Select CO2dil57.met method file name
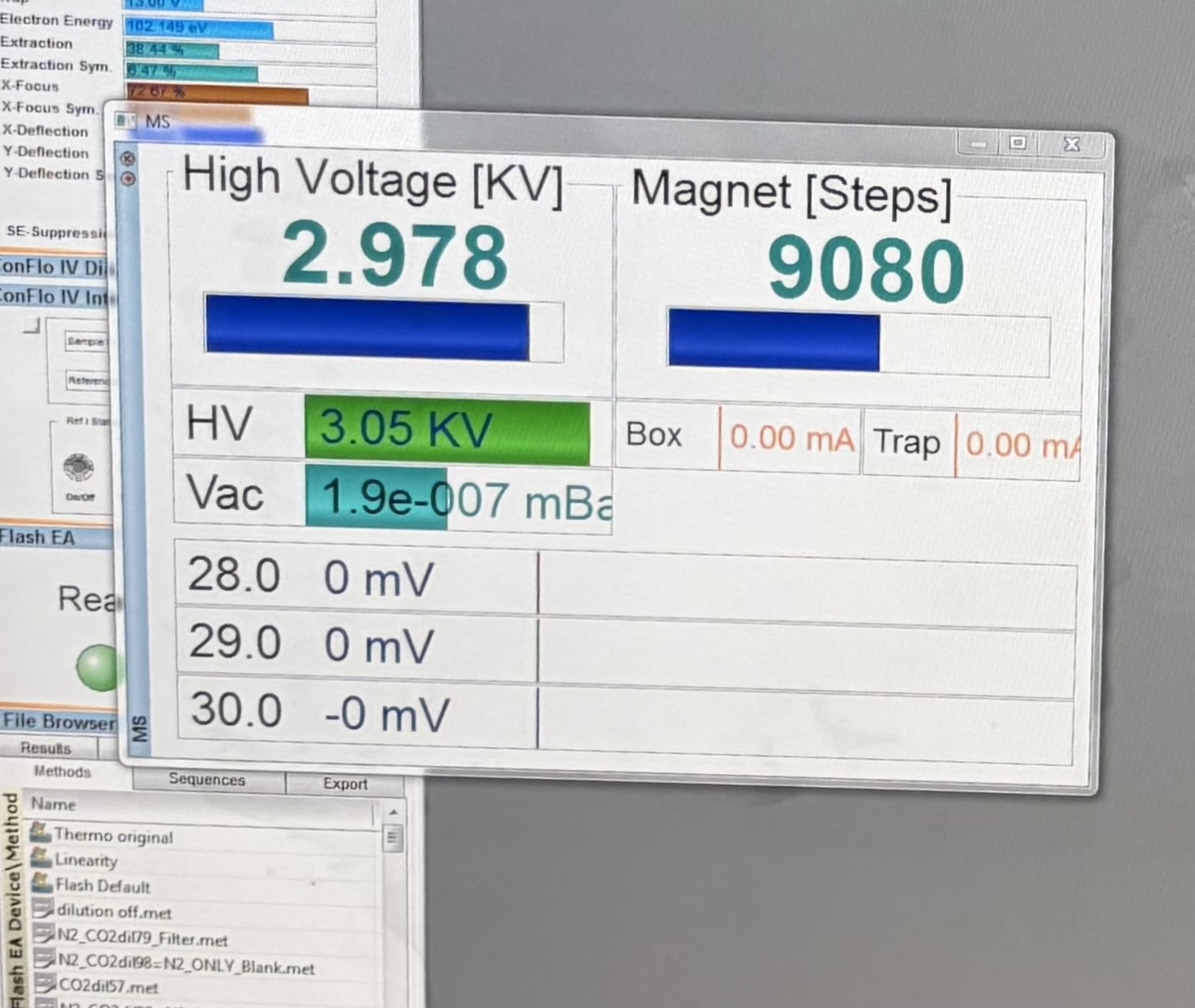This screenshot has height=1008, width=1195. coord(109,987)
